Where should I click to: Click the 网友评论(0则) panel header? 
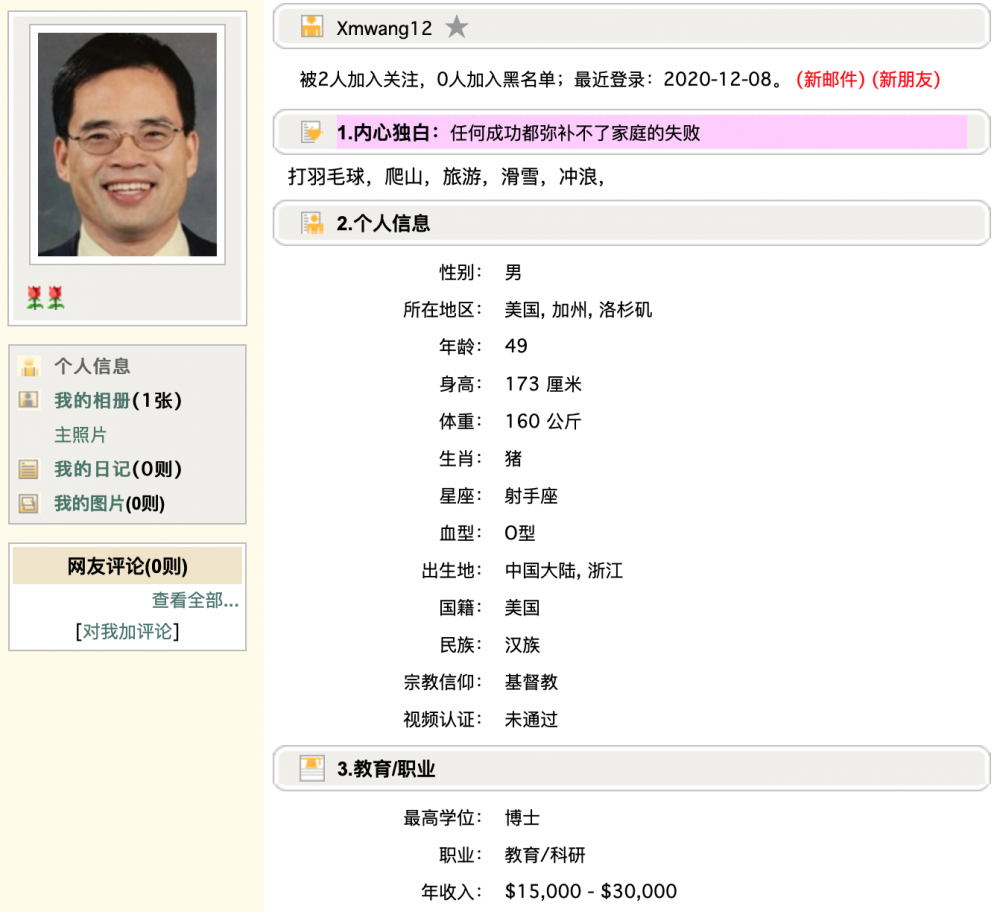click(127, 567)
